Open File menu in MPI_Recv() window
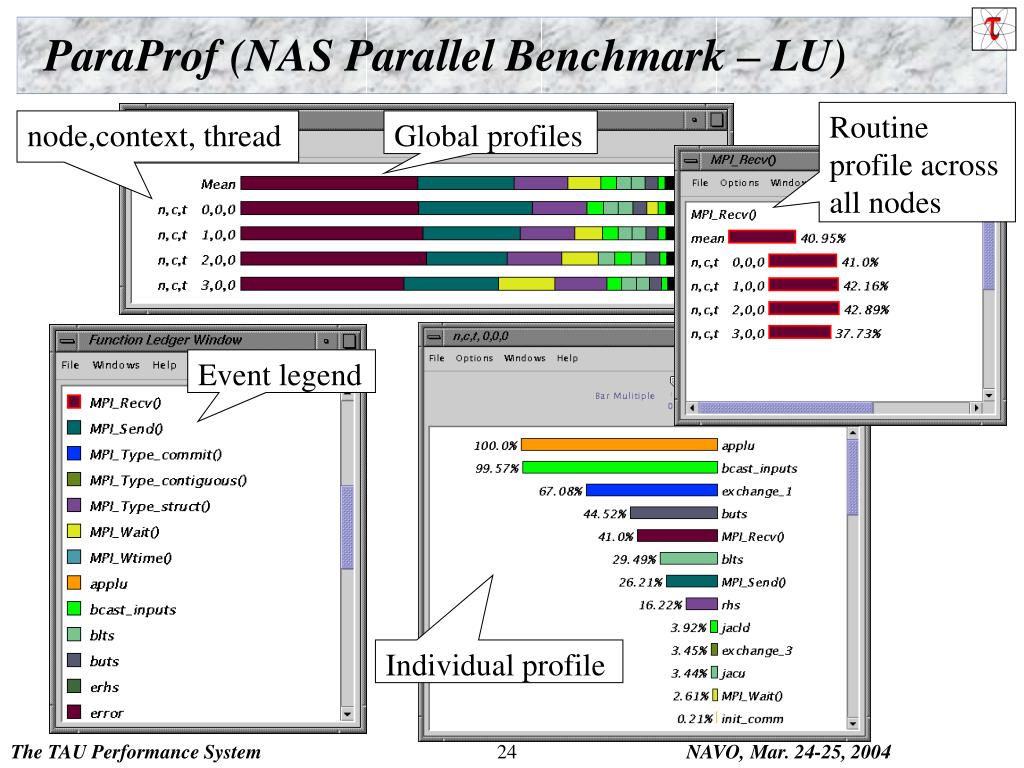Image resolution: width=1024 pixels, height=768 pixels. pos(700,183)
